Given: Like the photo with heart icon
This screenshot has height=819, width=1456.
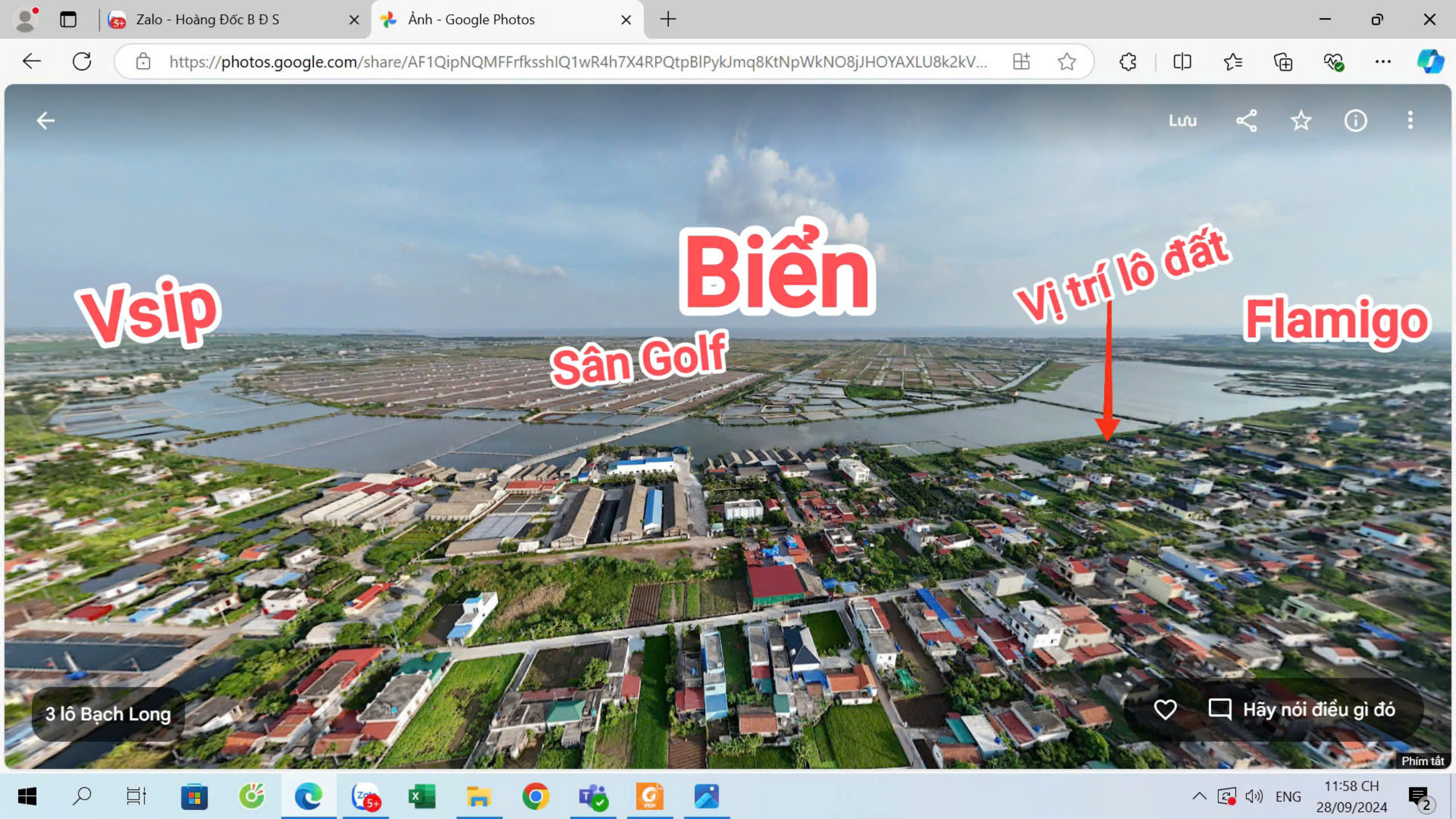Looking at the screenshot, I should tap(1165, 709).
